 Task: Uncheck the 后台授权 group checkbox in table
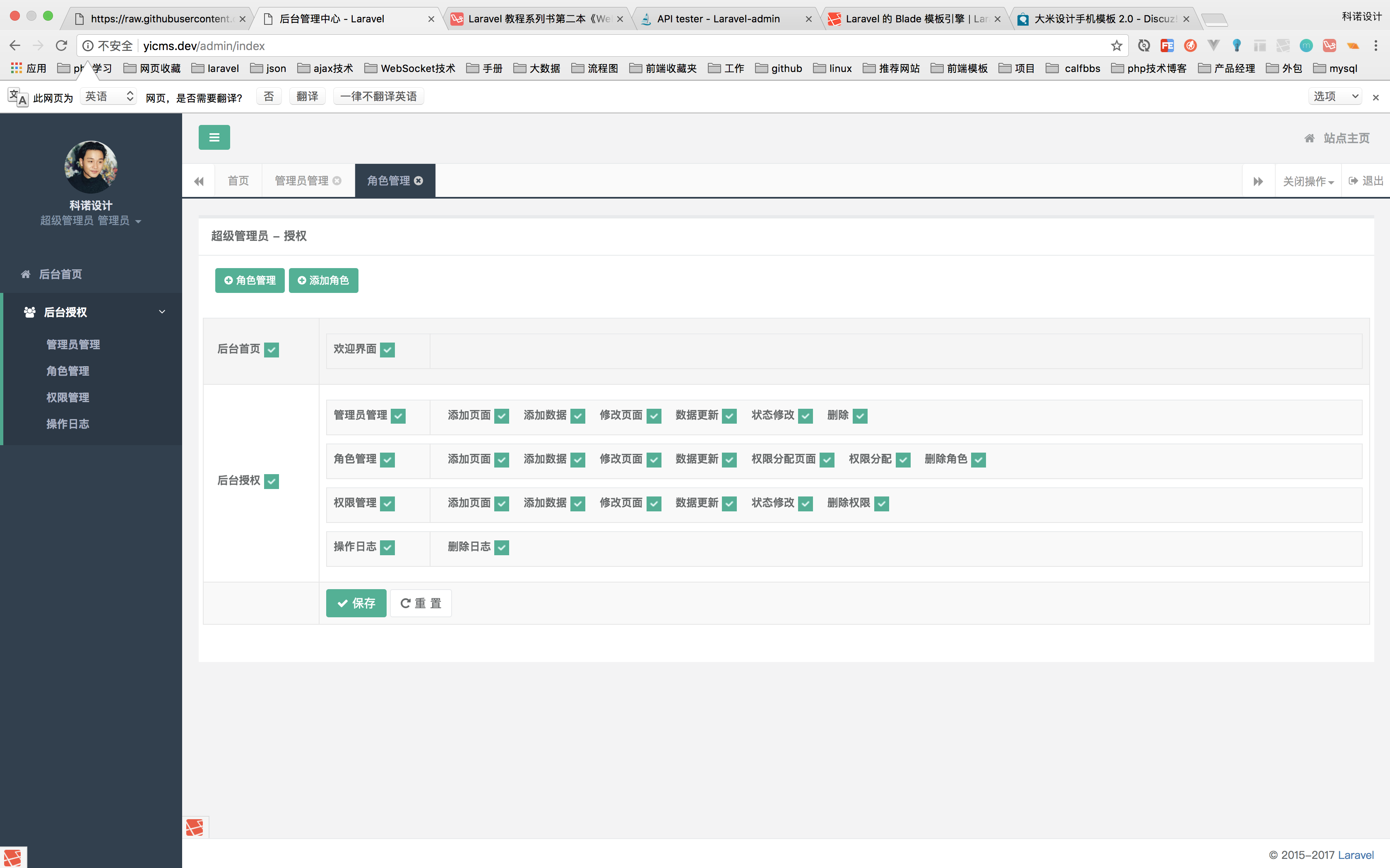coord(272,481)
